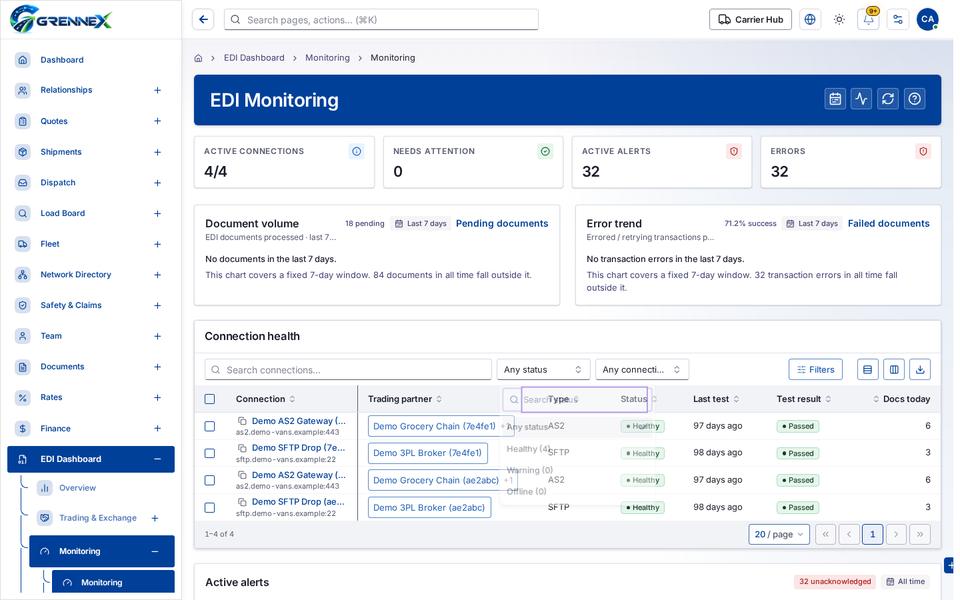
Task: Check the row for Demo 3PL Broker (ae2abc)
Action: tap(210, 508)
